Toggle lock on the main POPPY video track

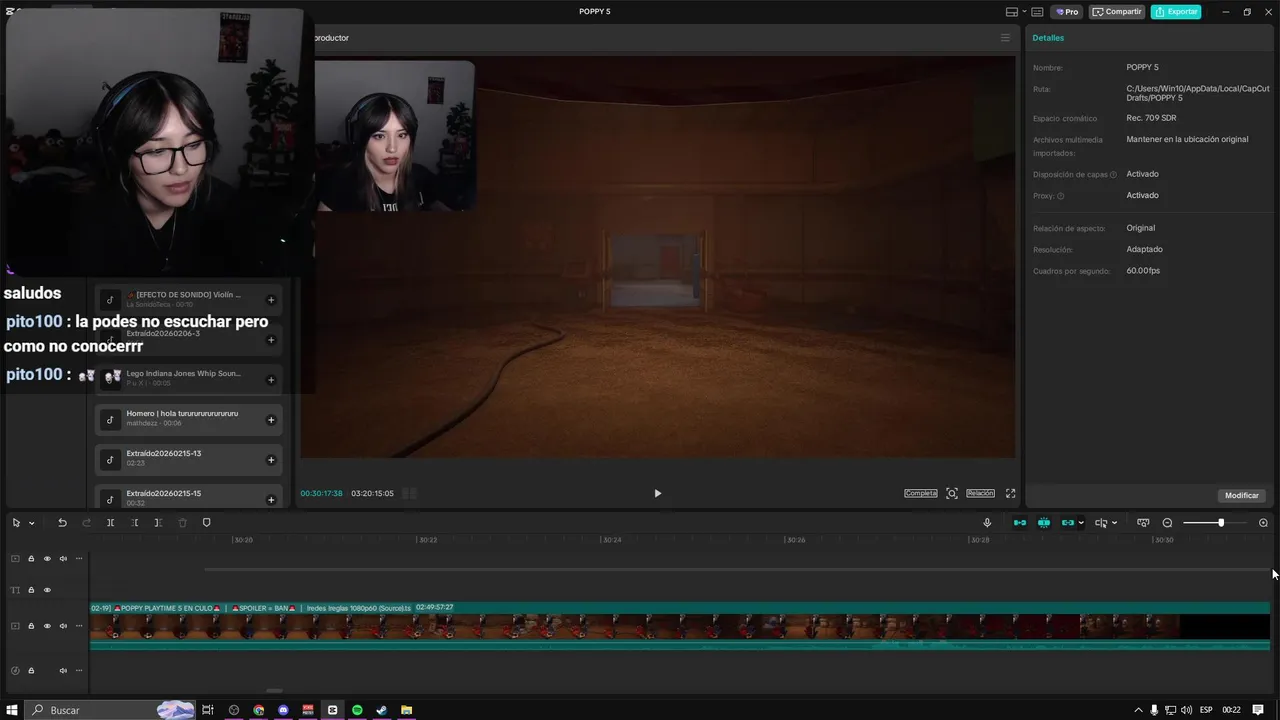31,626
